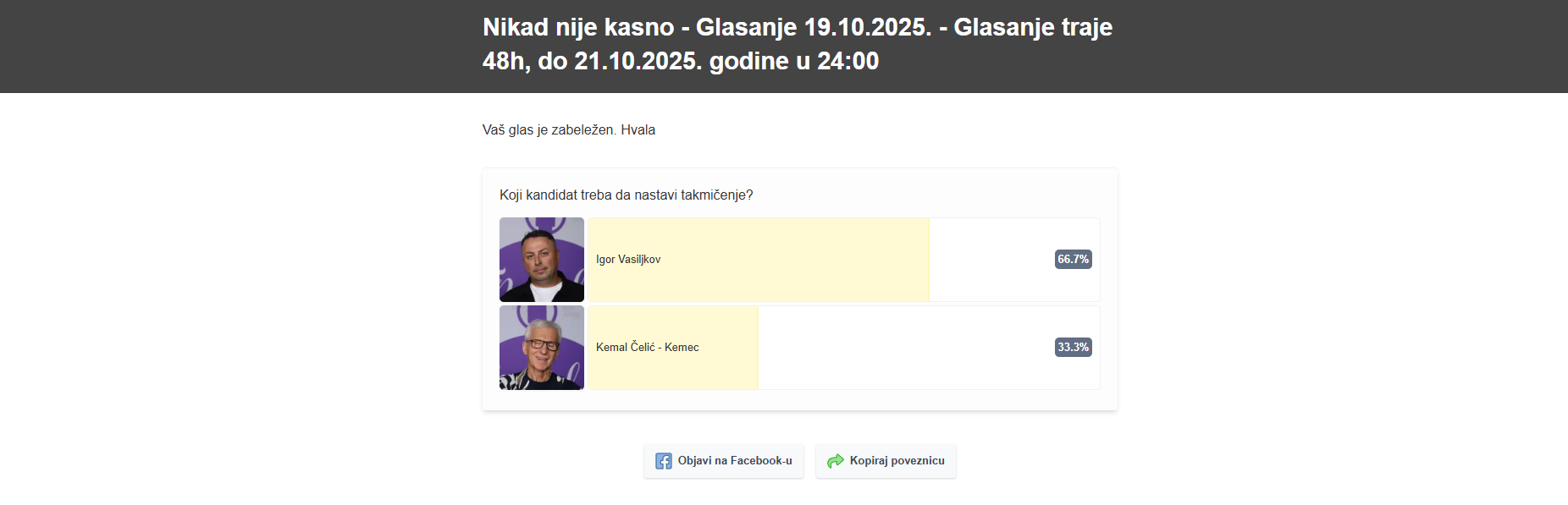
Task: Click the eyeglasses in the Kemal Čelić photo
Action: point(541,344)
